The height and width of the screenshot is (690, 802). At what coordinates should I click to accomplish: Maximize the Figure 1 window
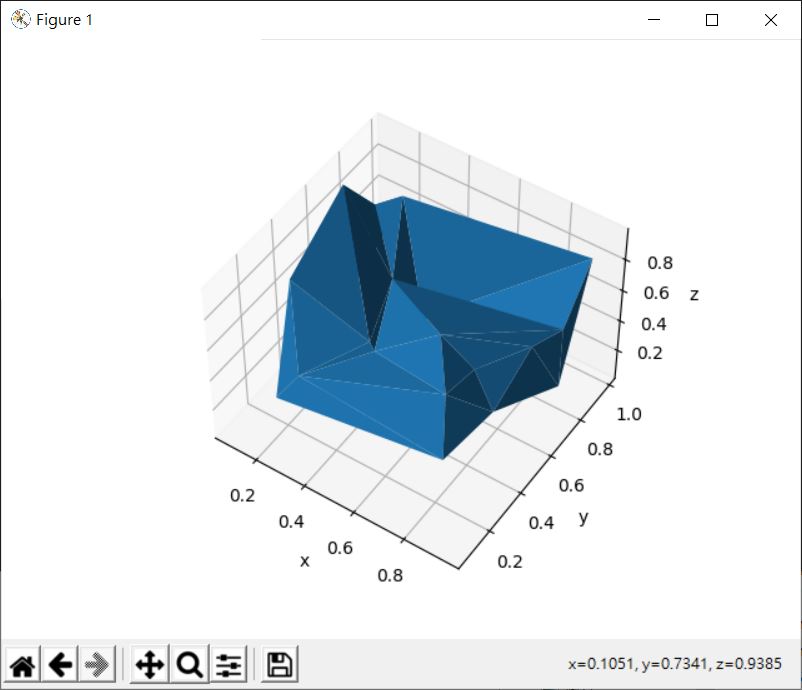pyautogui.click(x=712, y=20)
